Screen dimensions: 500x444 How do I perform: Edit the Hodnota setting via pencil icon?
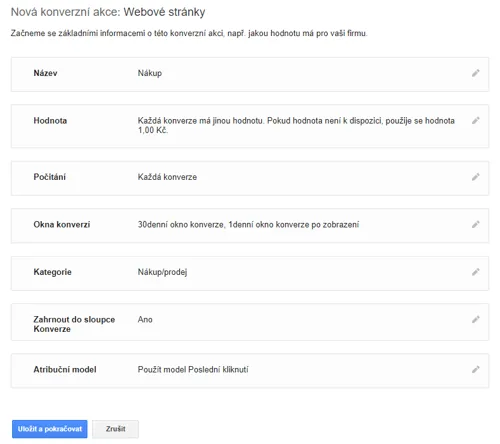point(476,120)
